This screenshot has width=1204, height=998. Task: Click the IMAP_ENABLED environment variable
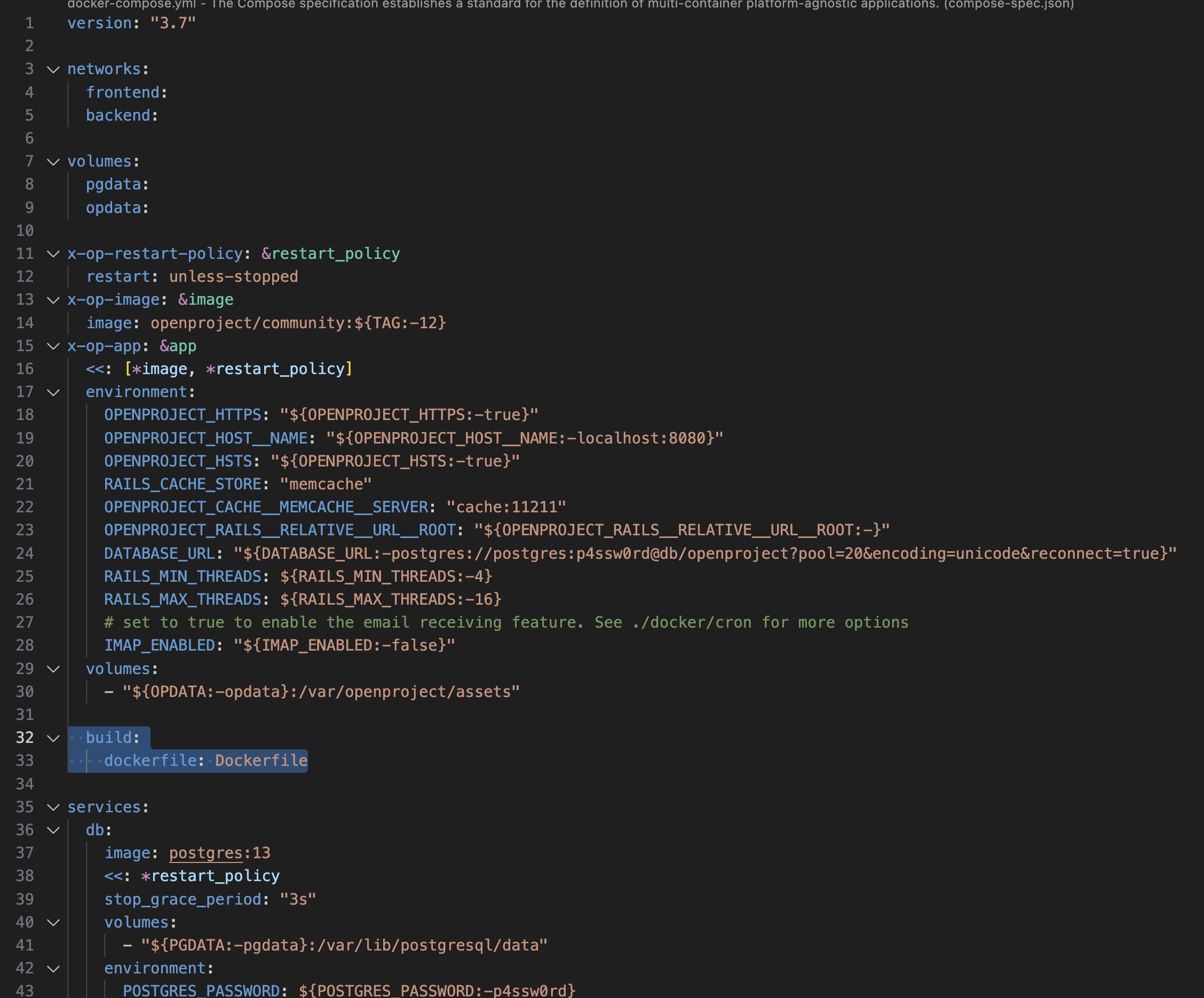click(161, 645)
